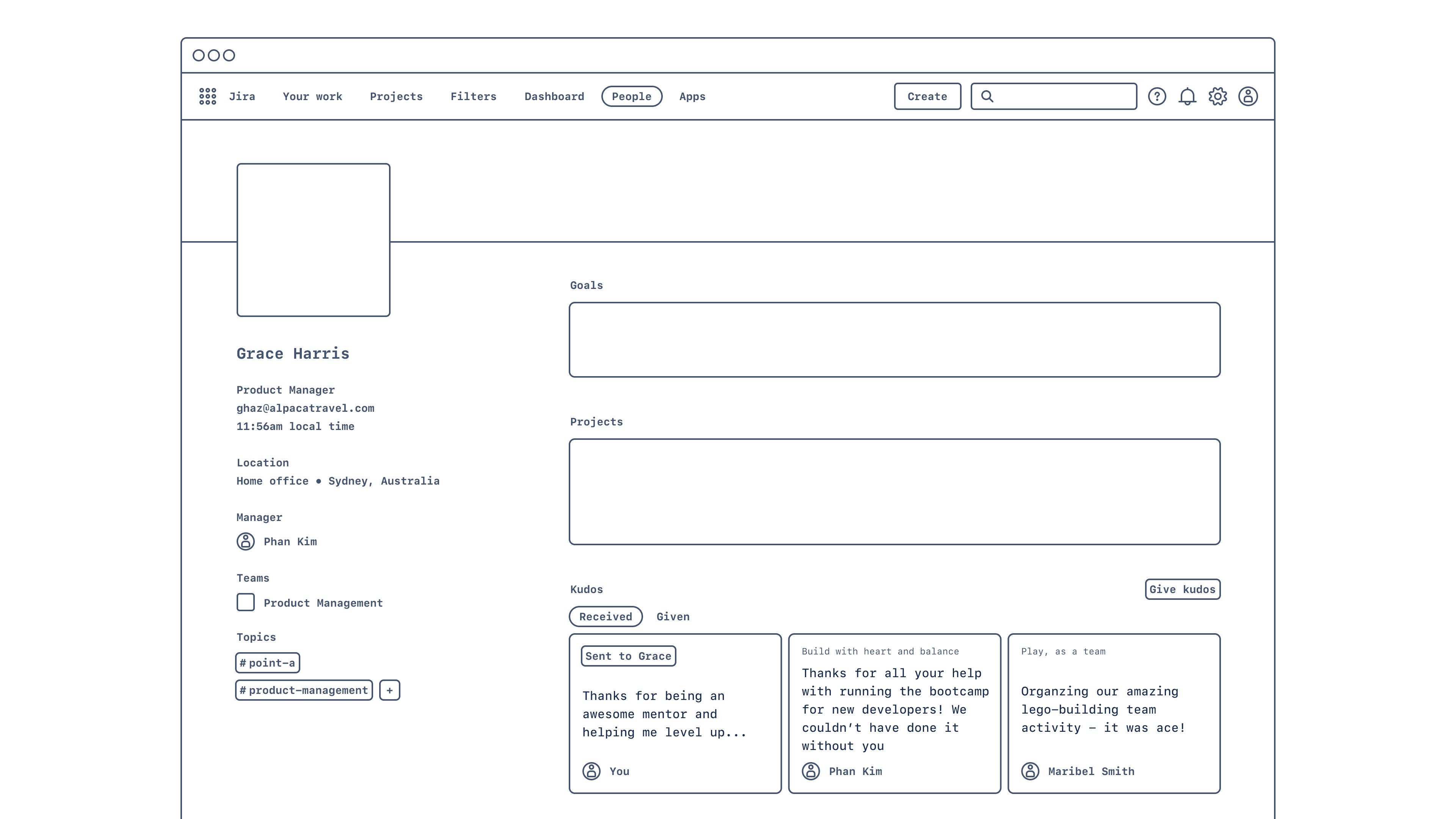Open the Apps navigation menu
This screenshot has height=819, width=1456.
click(692, 96)
